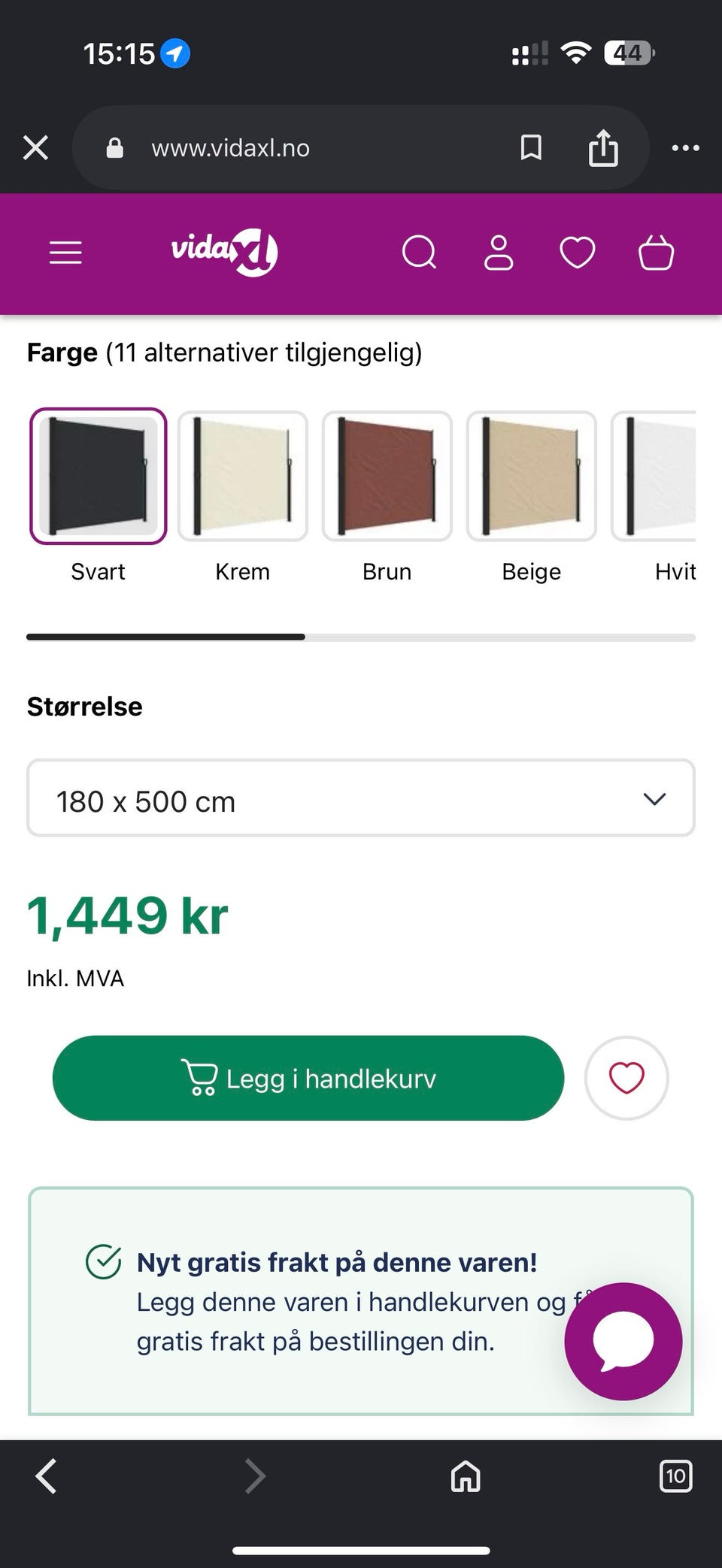Expand the 180 x 500 cm size dropdown
This screenshot has width=722, height=1568.
pos(361,798)
